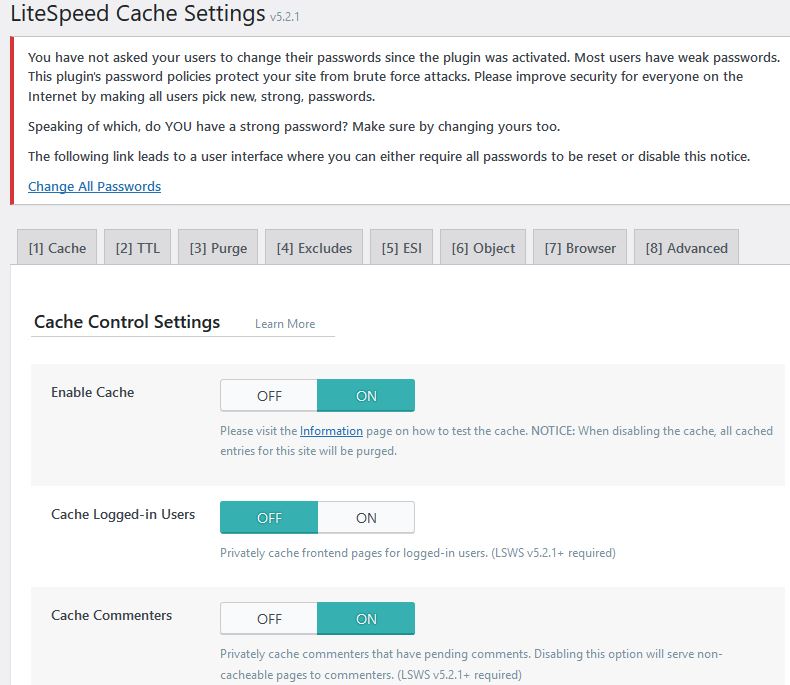This screenshot has height=685, width=790.
Task: Open the [3] Purge tab
Action: pos(218,247)
